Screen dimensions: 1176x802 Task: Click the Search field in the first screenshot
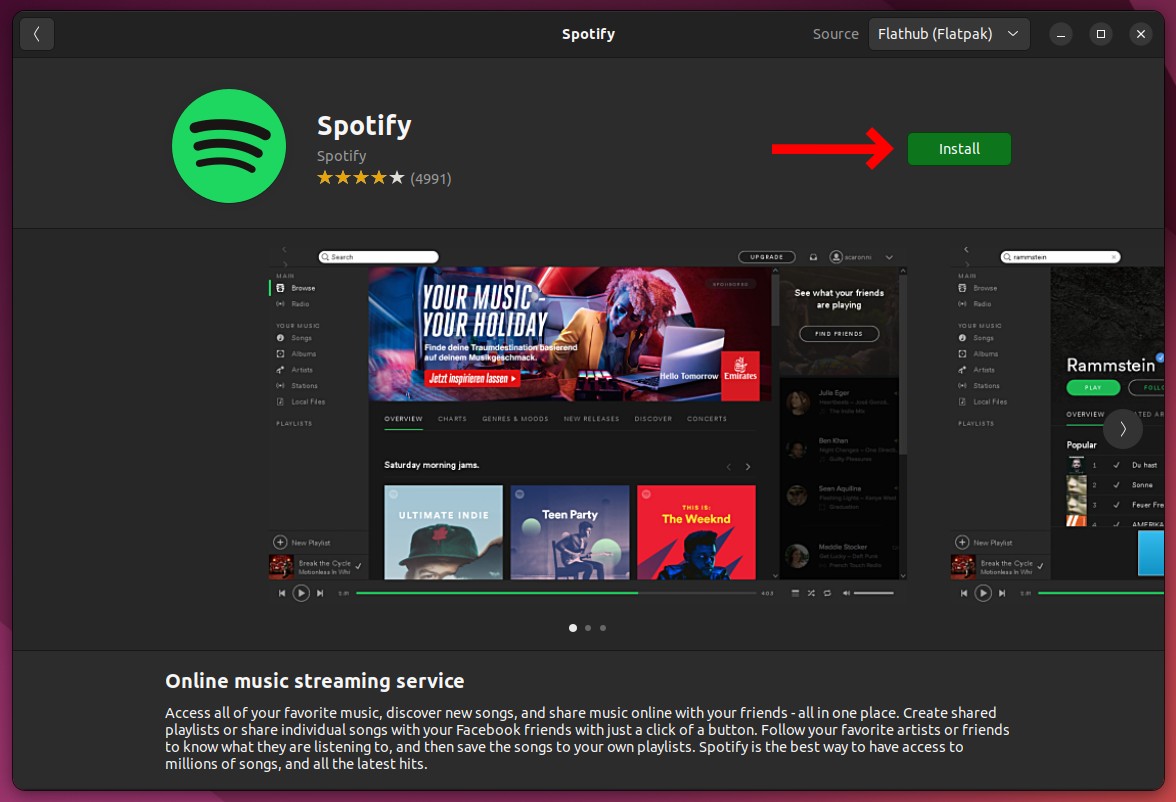click(x=378, y=257)
